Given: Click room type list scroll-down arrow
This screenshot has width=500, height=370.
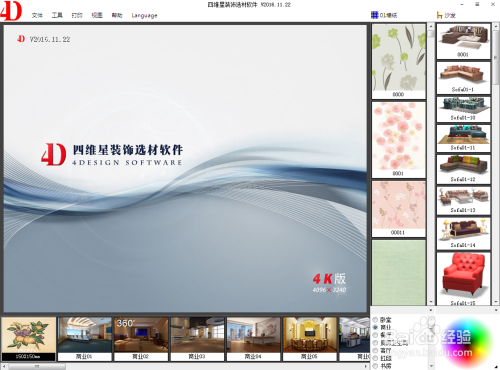Looking at the screenshot, I should [431, 365].
